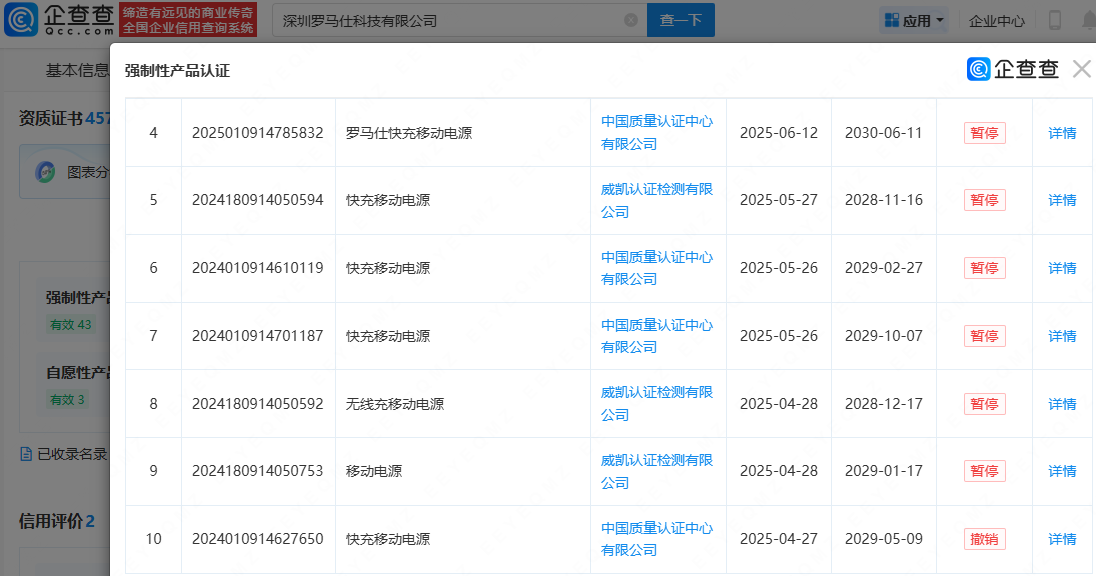Screen dimensions: 1096x576
Task: Click the notification bell icon
Action: (1090, 19)
